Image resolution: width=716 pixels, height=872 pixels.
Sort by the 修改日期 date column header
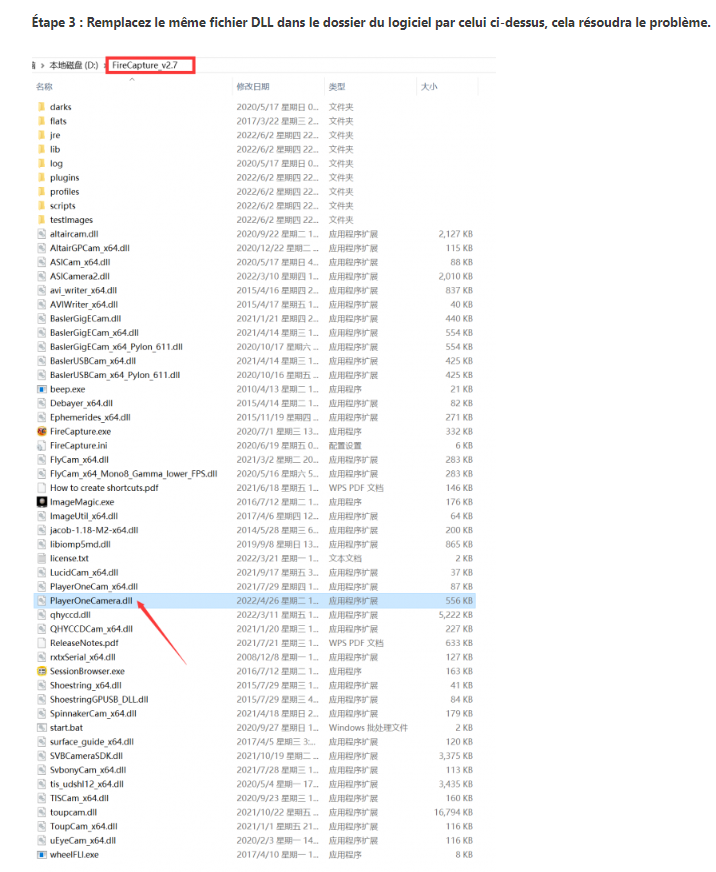tap(253, 87)
